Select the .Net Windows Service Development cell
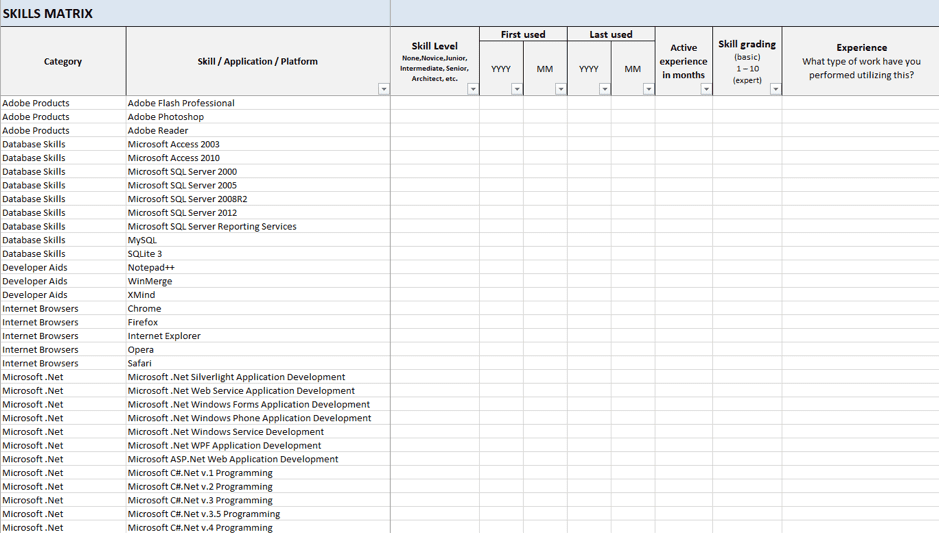The height and width of the screenshot is (533, 939). [x=258, y=432]
